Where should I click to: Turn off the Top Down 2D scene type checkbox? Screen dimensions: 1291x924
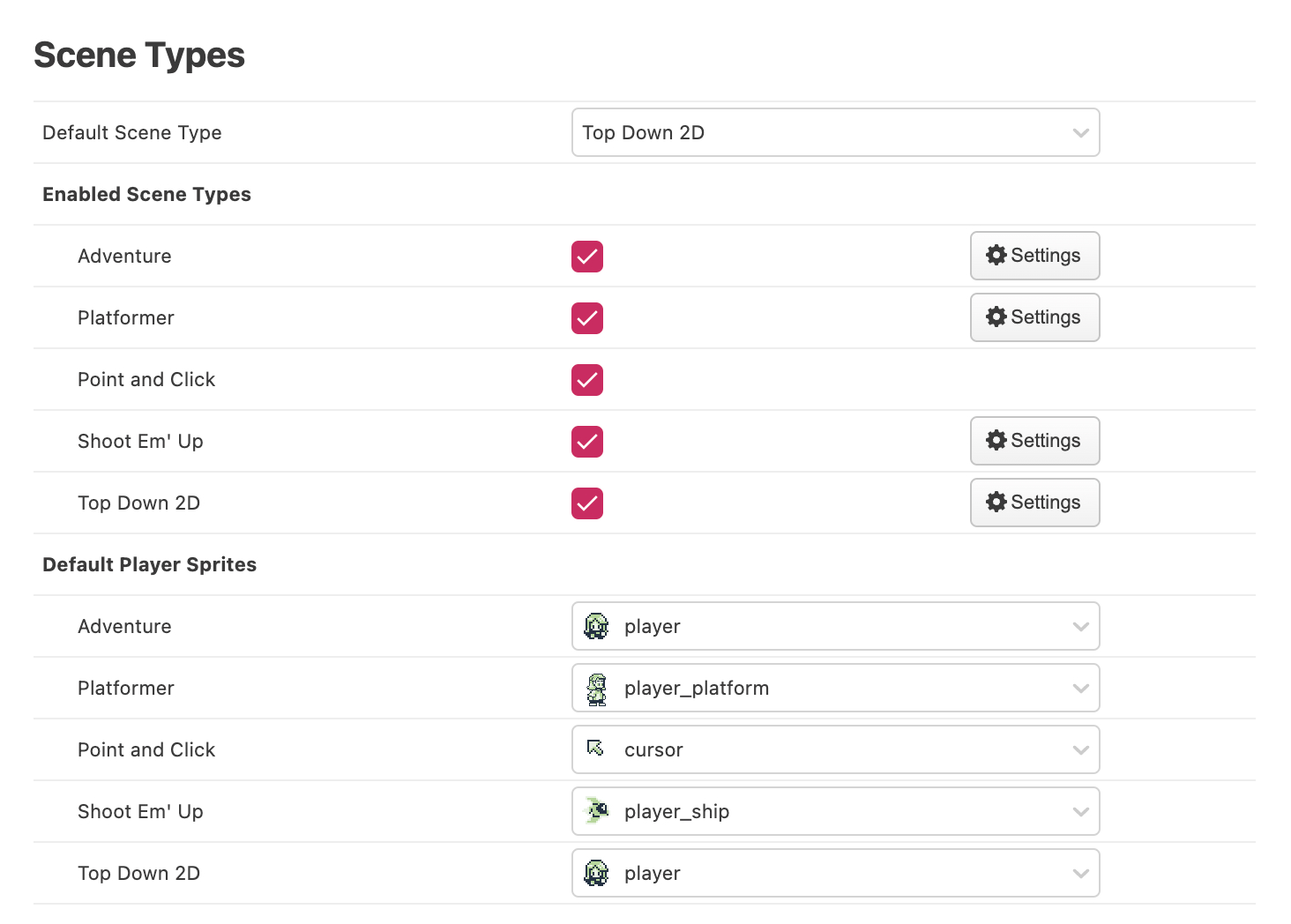[x=587, y=503]
